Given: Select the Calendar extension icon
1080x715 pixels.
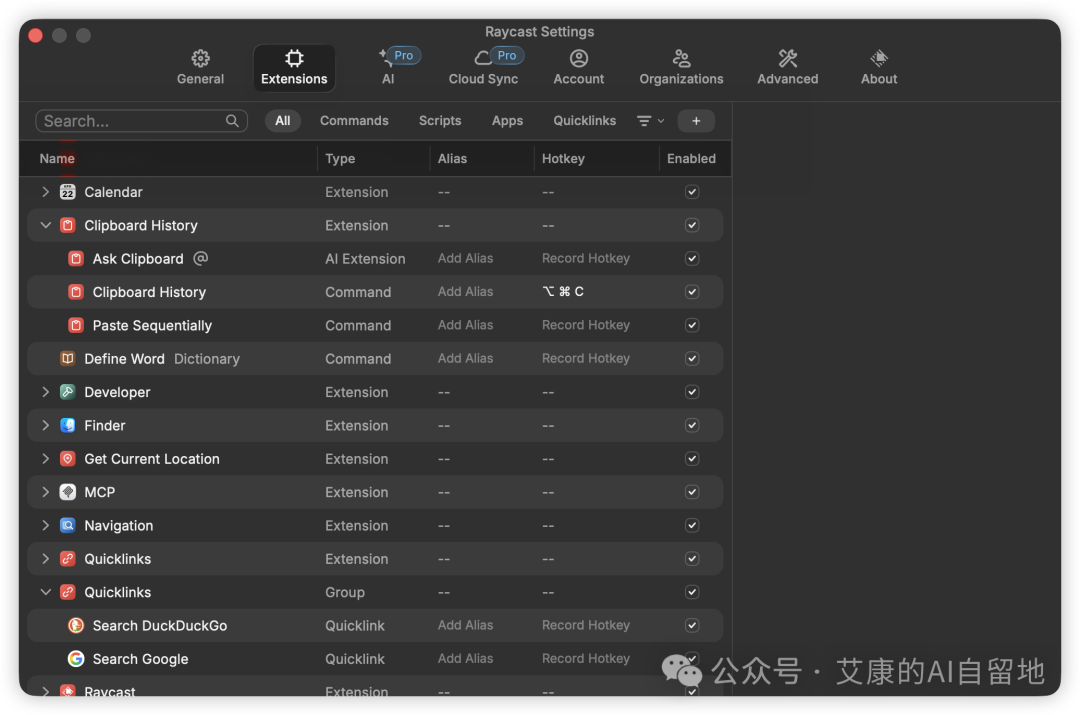Looking at the screenshot, I should pyautogui.click(x=68, y=192).
